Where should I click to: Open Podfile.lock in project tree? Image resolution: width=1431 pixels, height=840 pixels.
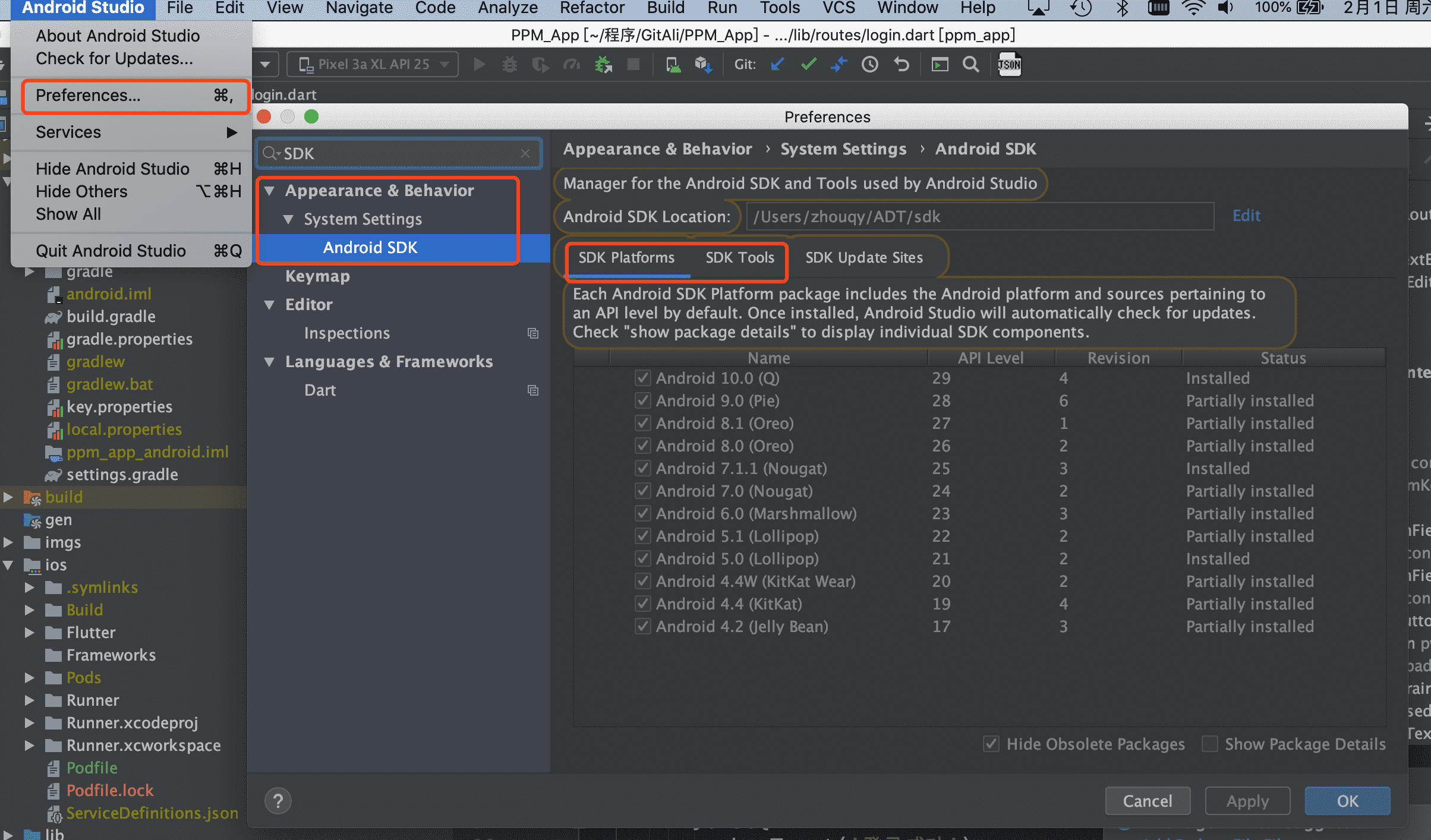click(x=110, y=790)
